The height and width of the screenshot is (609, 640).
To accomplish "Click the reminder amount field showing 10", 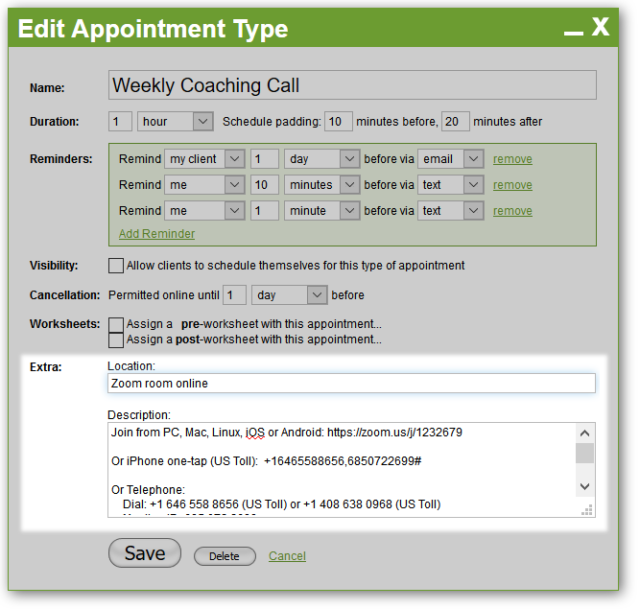I will point(264,185).
